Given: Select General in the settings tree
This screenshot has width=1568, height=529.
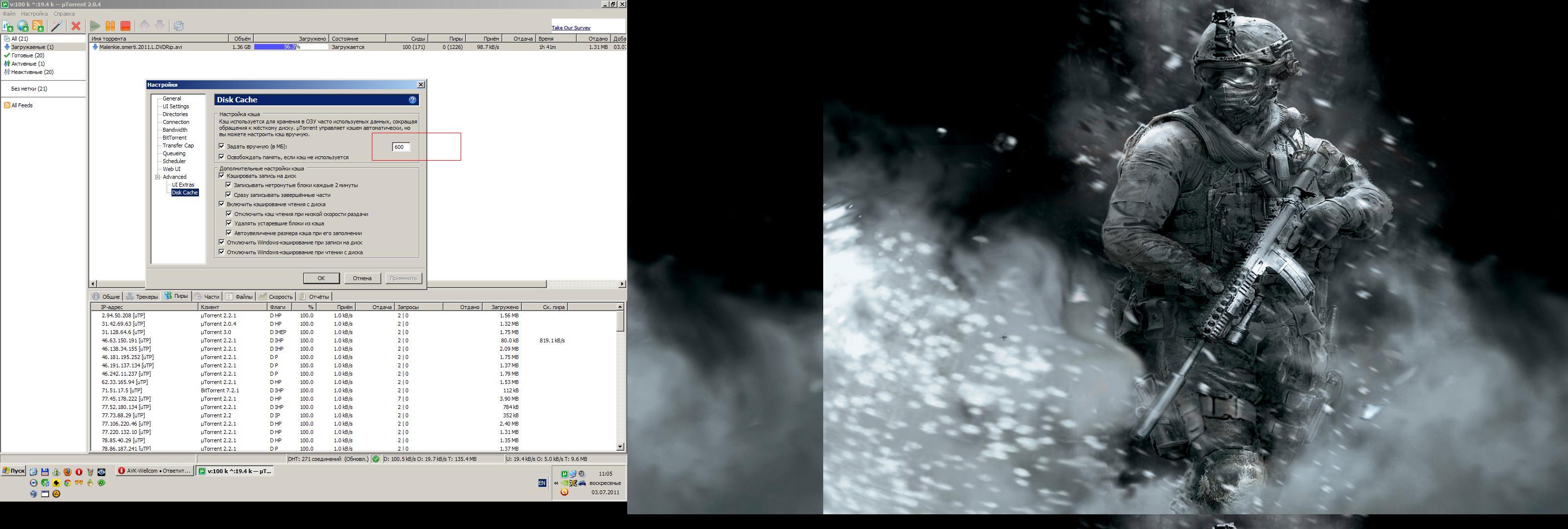Looking at the screenshot, I should coord(171,98).
